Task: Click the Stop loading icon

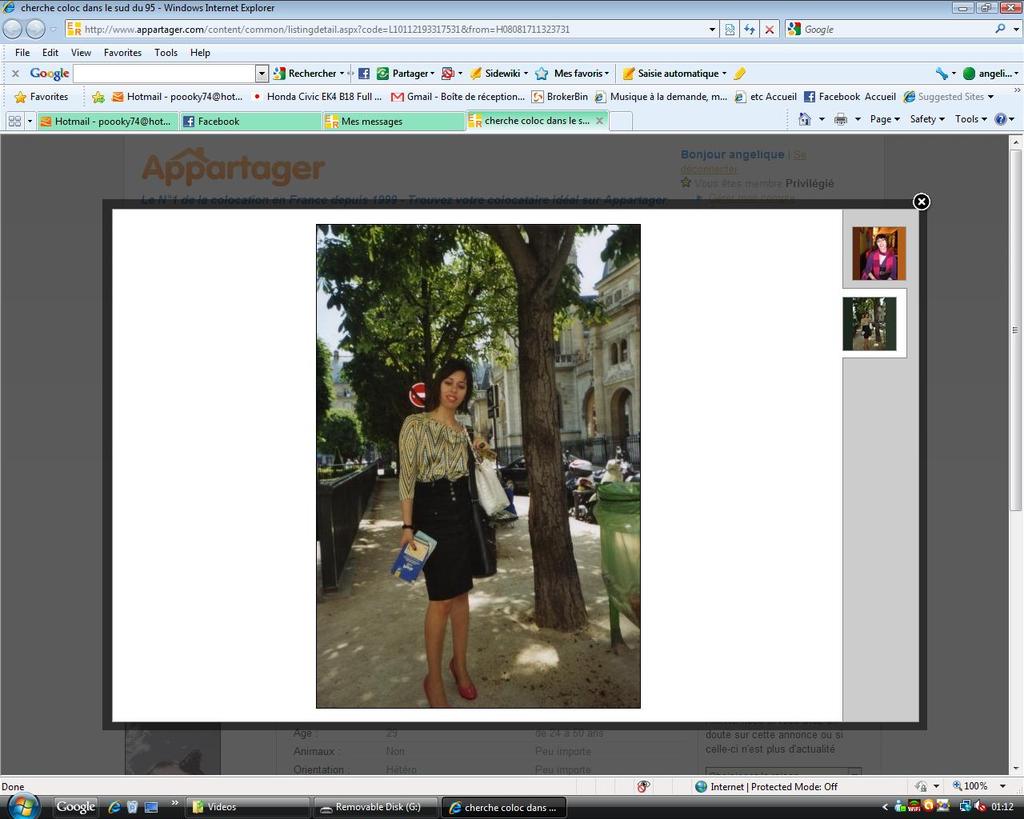Action: pos(769,29)
